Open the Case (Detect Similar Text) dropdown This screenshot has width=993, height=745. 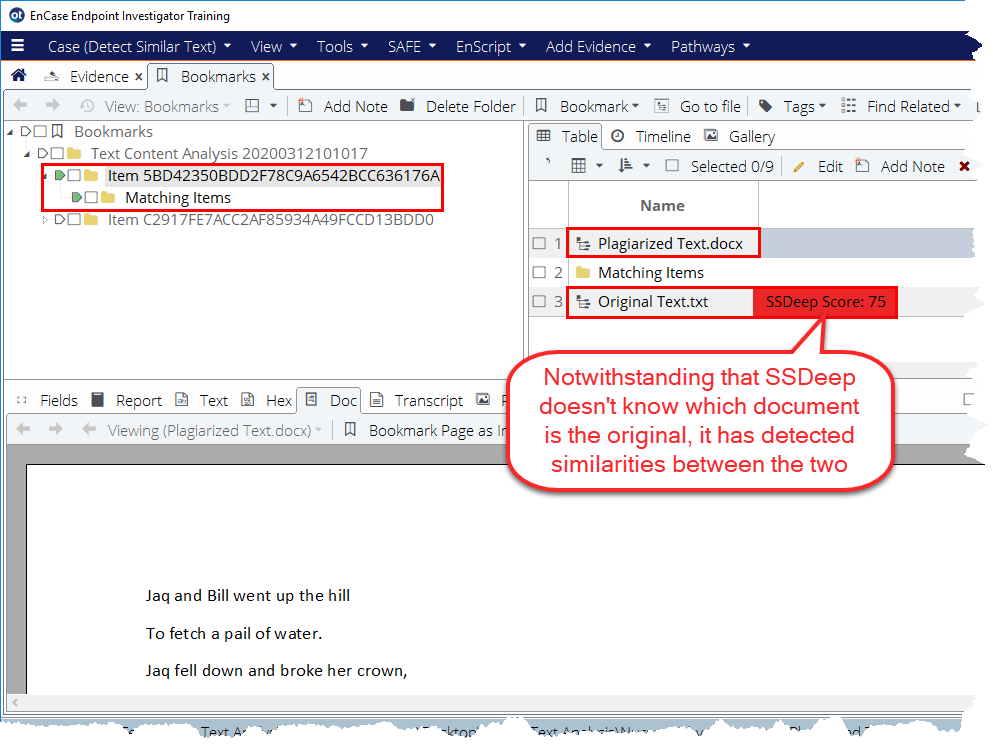[x=139, y=46]
